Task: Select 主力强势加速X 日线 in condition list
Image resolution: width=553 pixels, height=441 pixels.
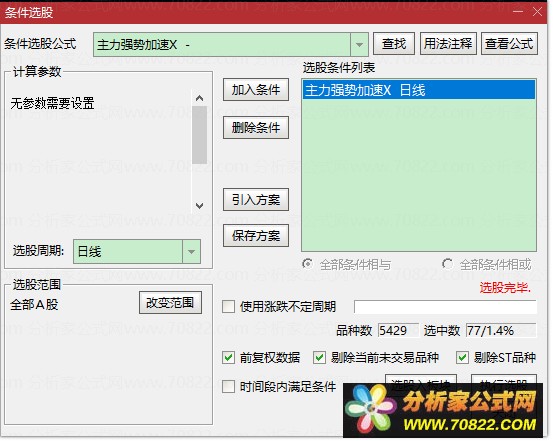Action: tap(419, 90)
